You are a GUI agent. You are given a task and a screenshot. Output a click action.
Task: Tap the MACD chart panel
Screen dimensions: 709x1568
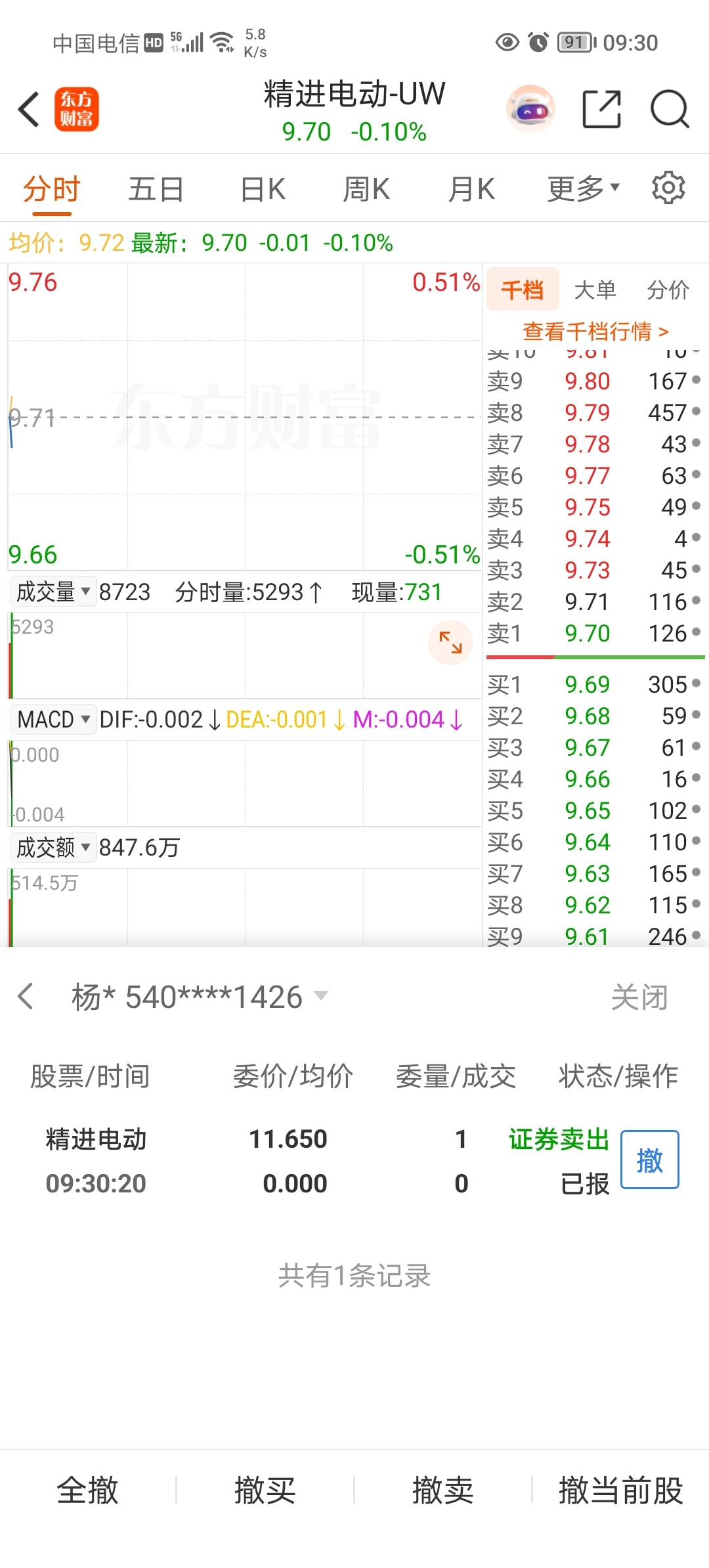tap(245, 783)
